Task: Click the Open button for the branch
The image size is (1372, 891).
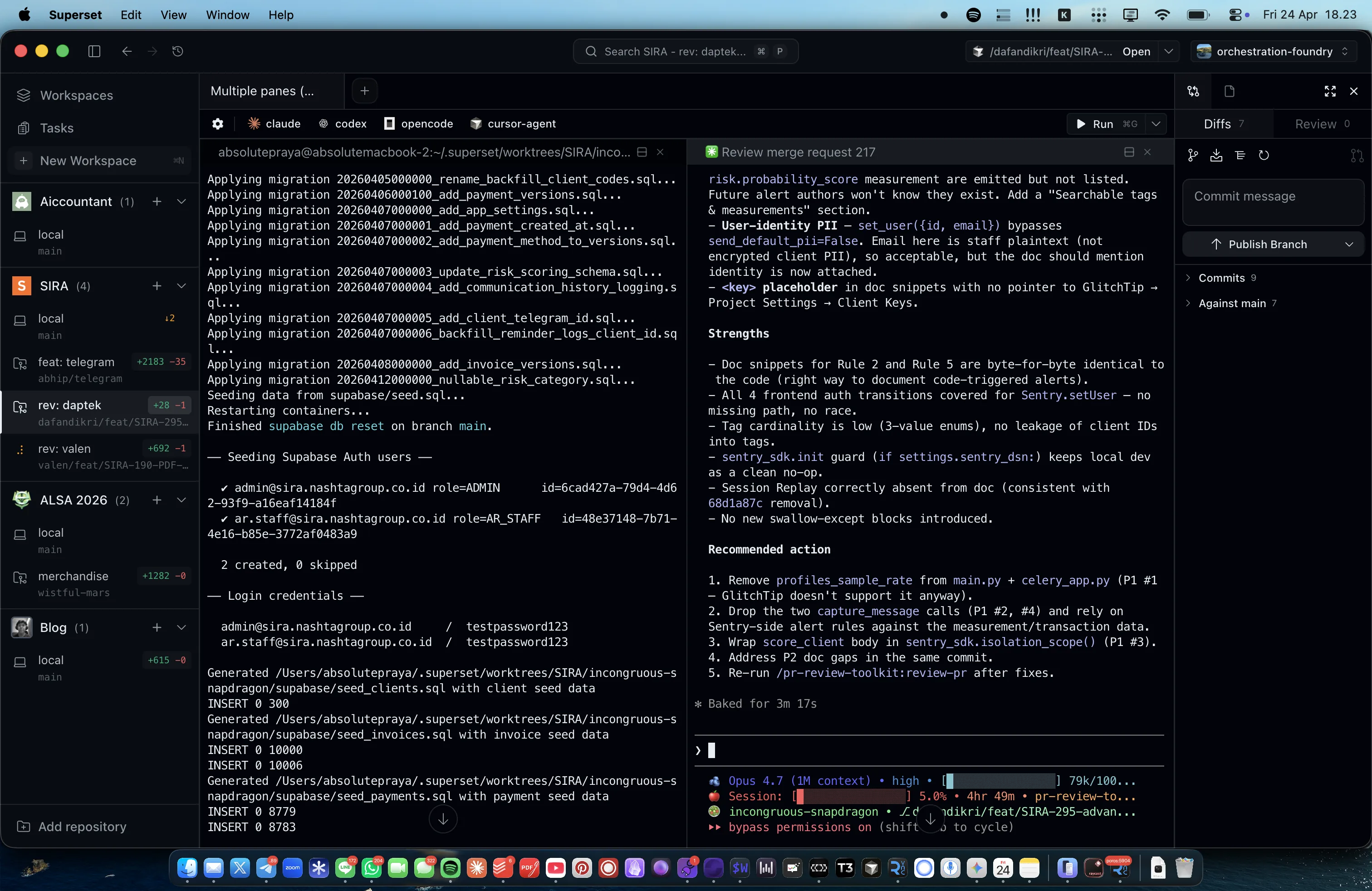Action: (1136, 51)
